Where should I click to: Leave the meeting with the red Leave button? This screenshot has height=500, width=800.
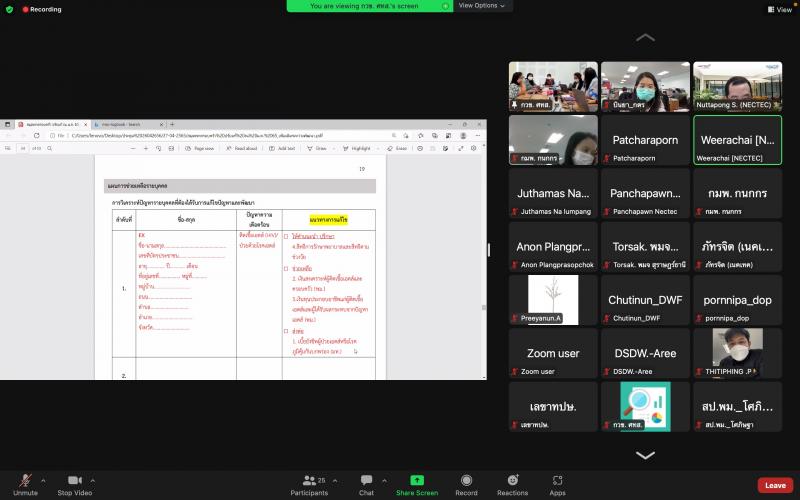tap(775, 485)
